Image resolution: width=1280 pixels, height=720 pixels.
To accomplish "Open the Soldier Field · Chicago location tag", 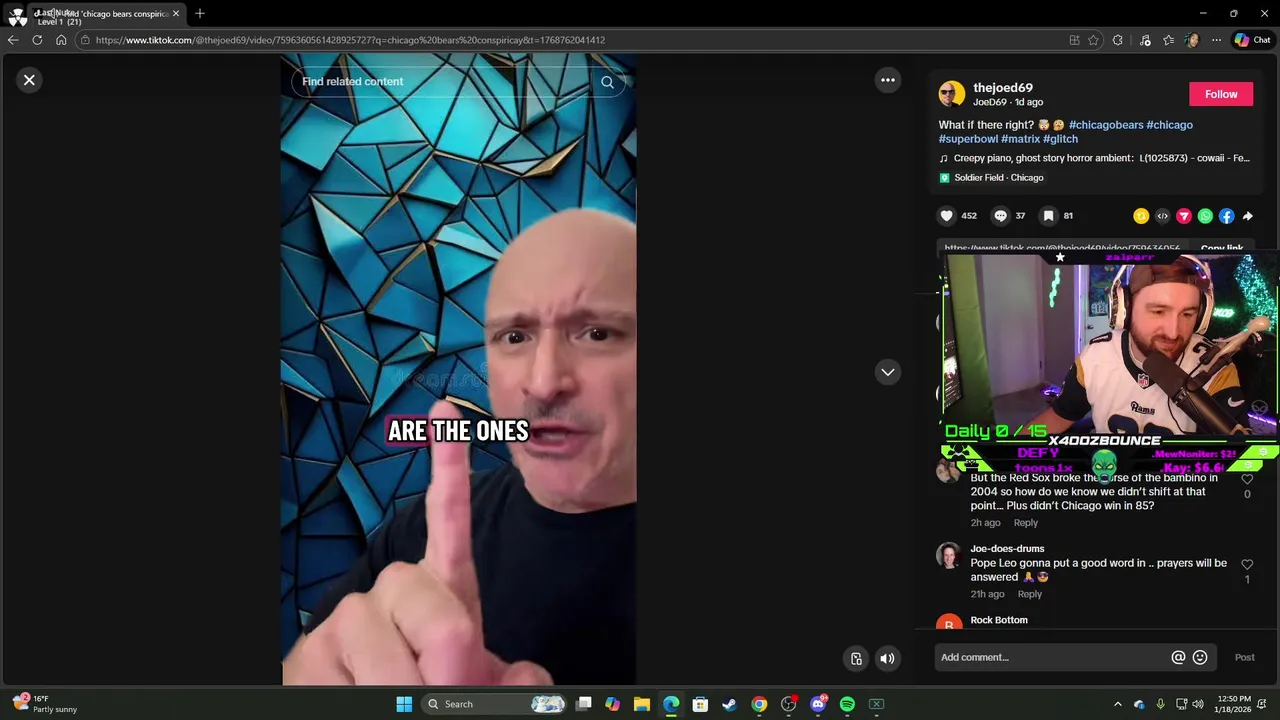I will tap(992, 178).
